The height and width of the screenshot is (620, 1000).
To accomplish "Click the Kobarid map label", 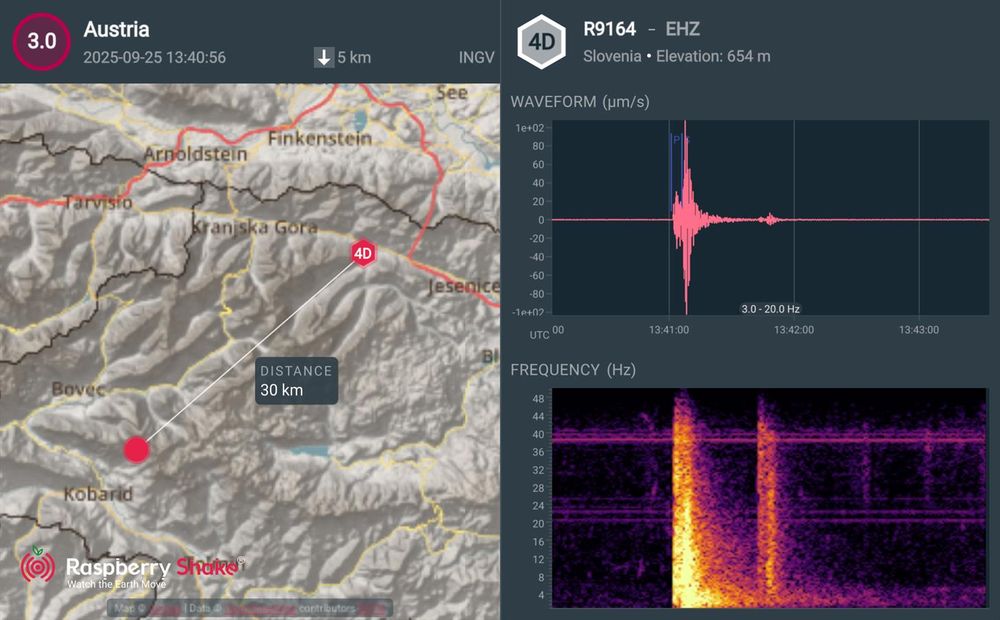I will click(98, 494).
